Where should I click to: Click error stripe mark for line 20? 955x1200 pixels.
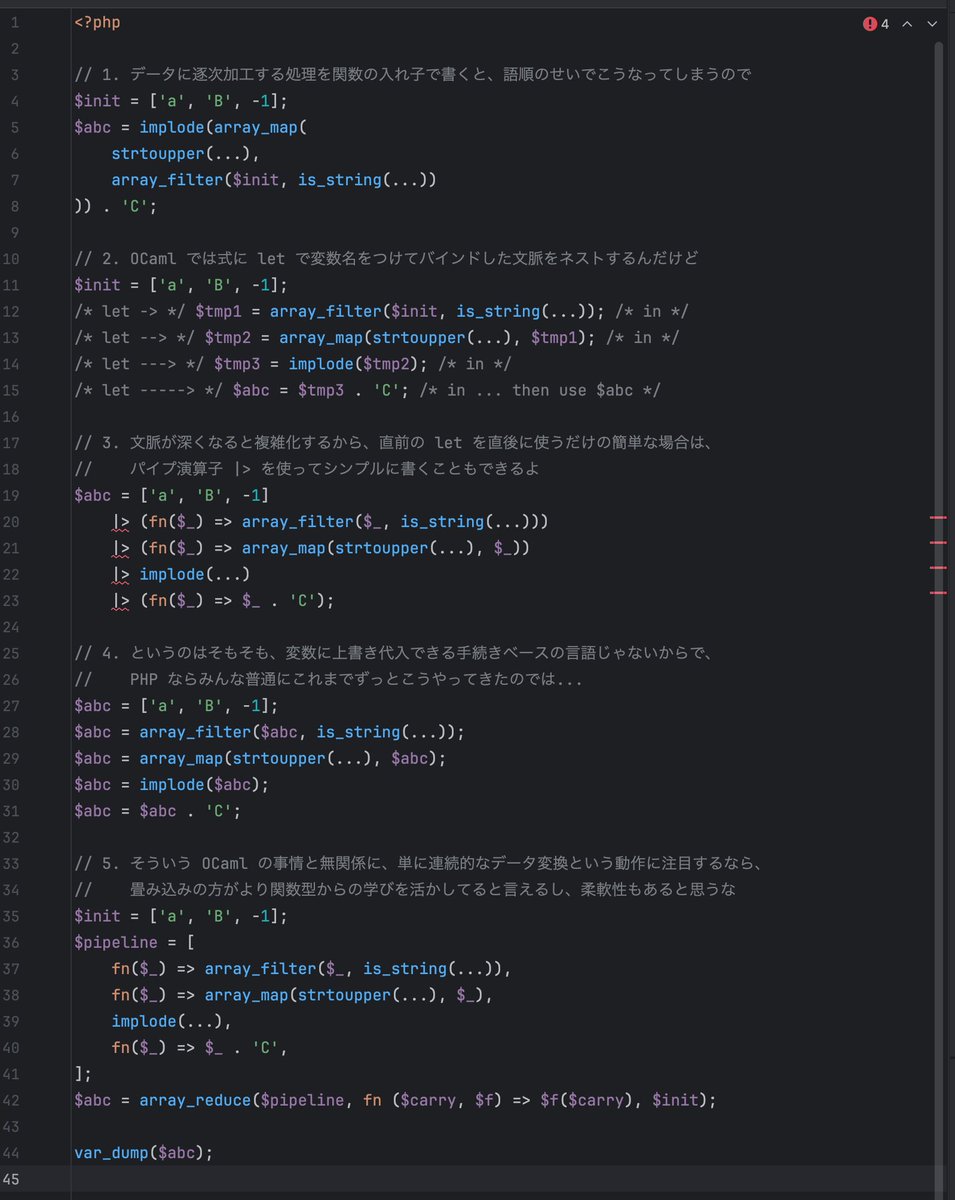tap(937, 518)
